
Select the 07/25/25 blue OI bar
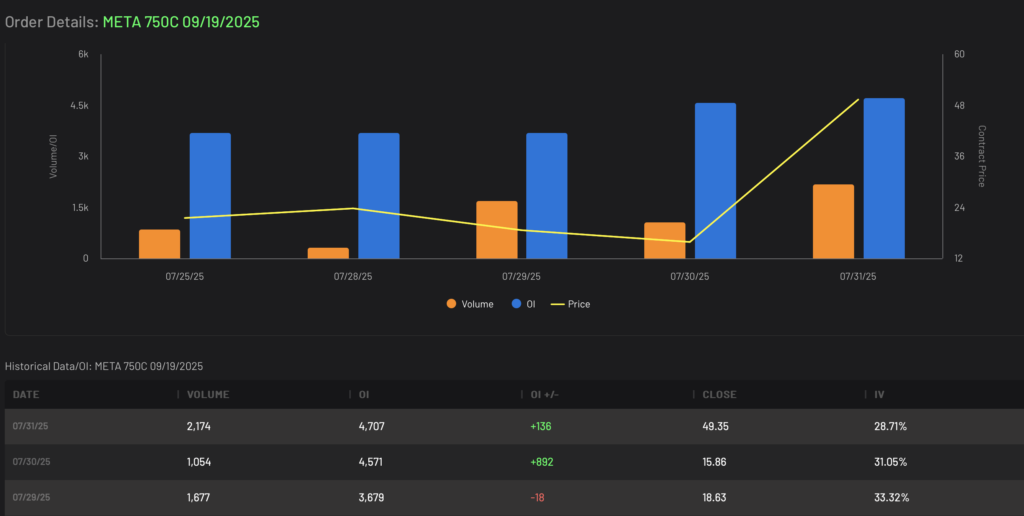210,196
